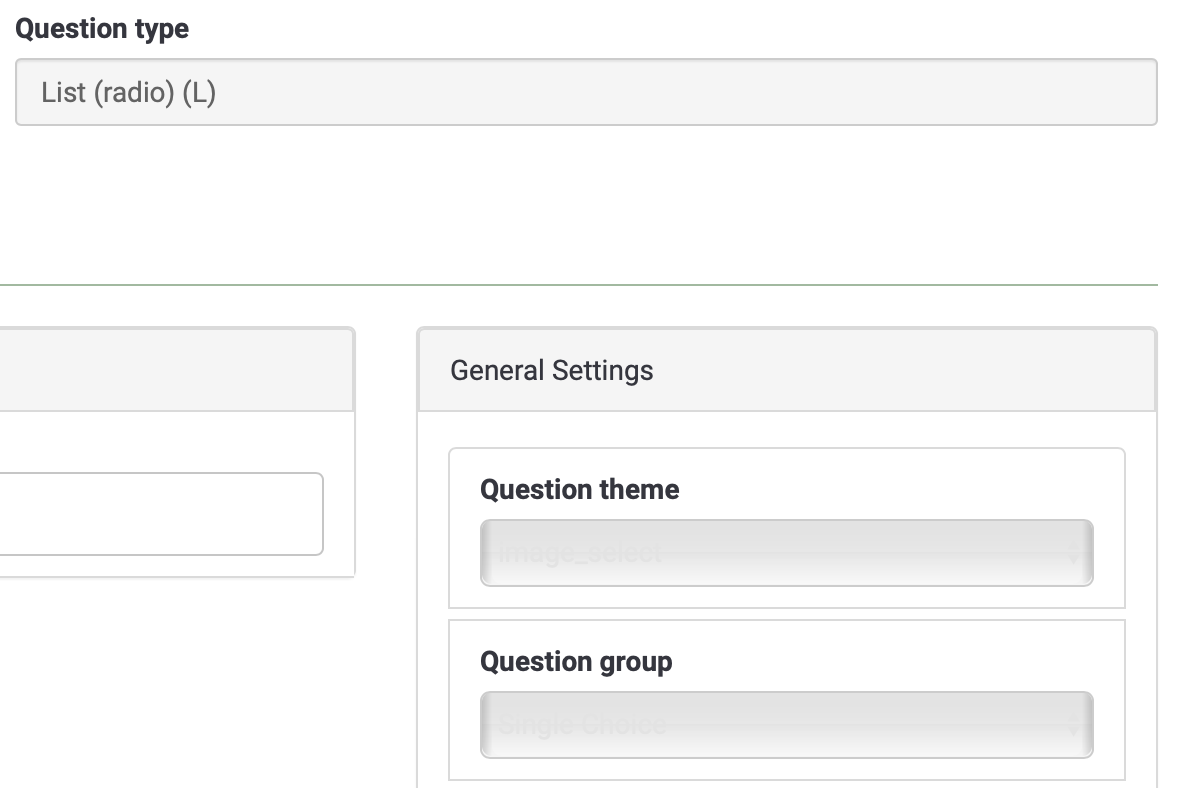Select the faded 'image_select' theme value
1198x788 pixels.
pyautogui.click(x=580, y=552)
